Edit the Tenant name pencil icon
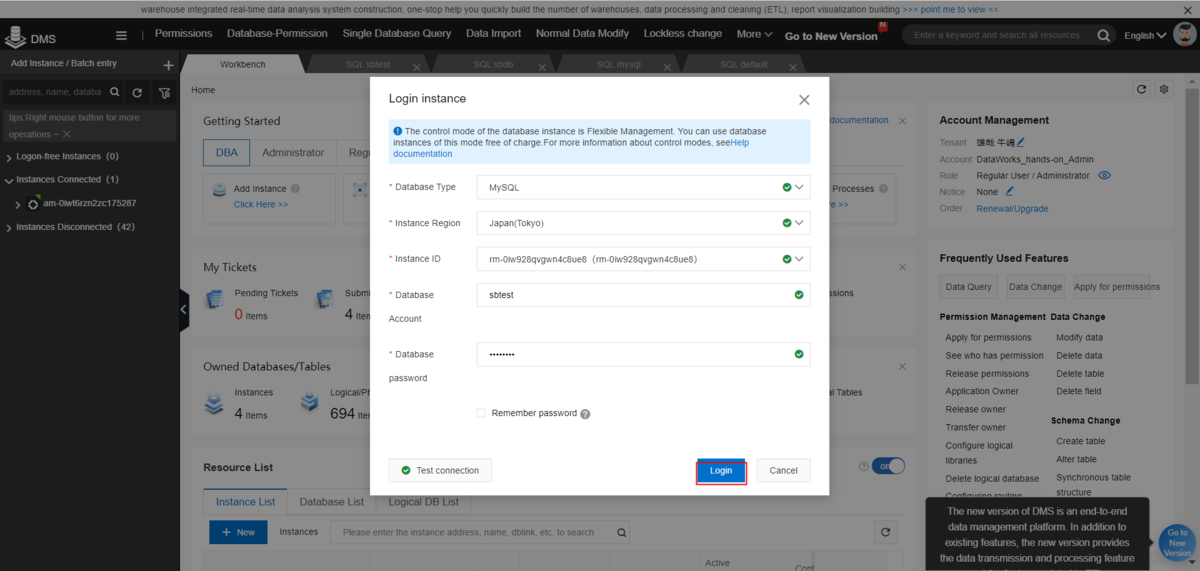Screen dimensions: 1200x571 pos(1020,142)
